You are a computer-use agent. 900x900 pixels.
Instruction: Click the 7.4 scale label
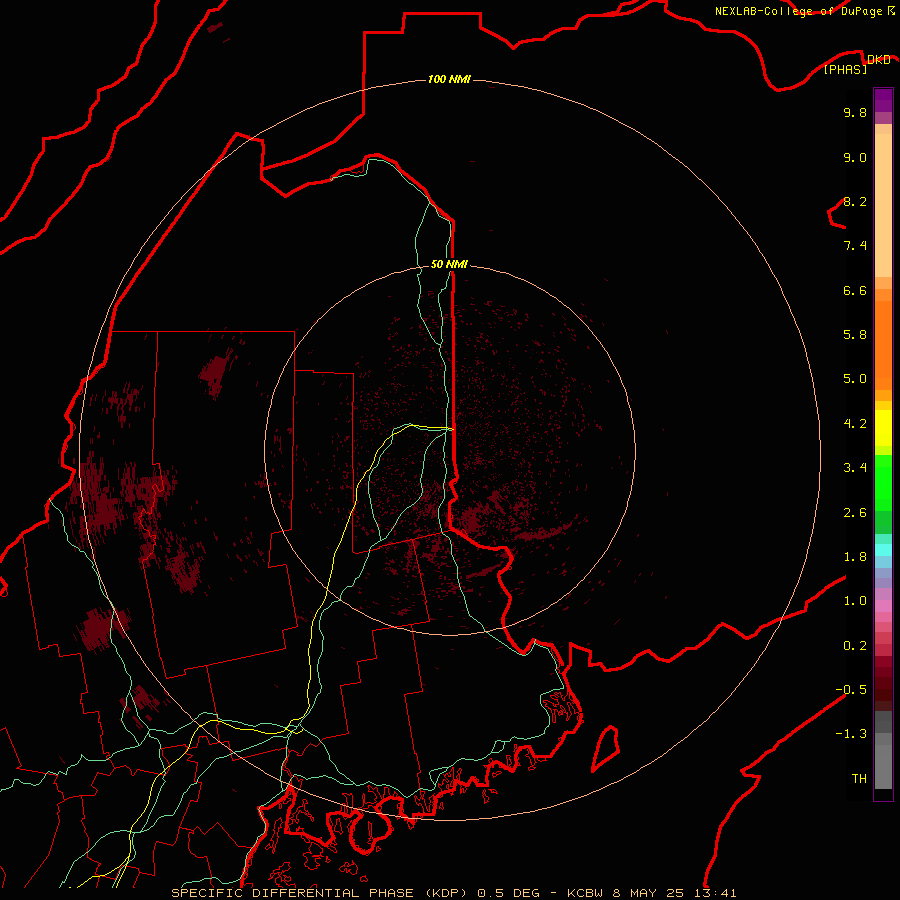point(855,246)
